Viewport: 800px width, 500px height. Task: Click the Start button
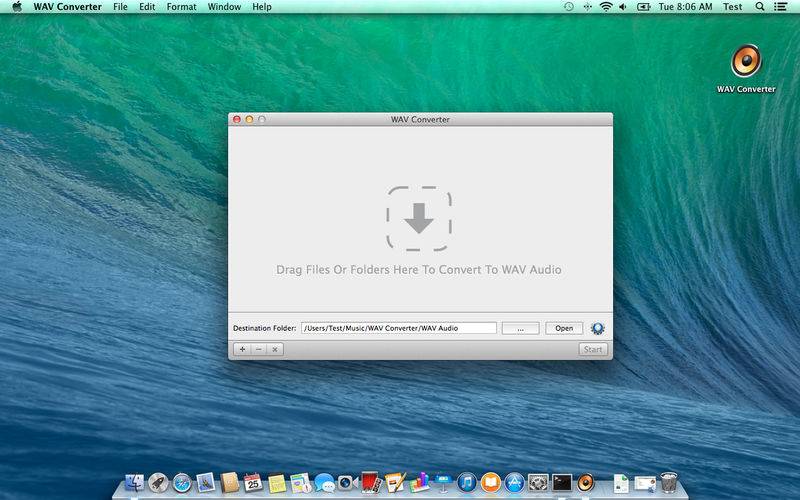click(593, 349)
